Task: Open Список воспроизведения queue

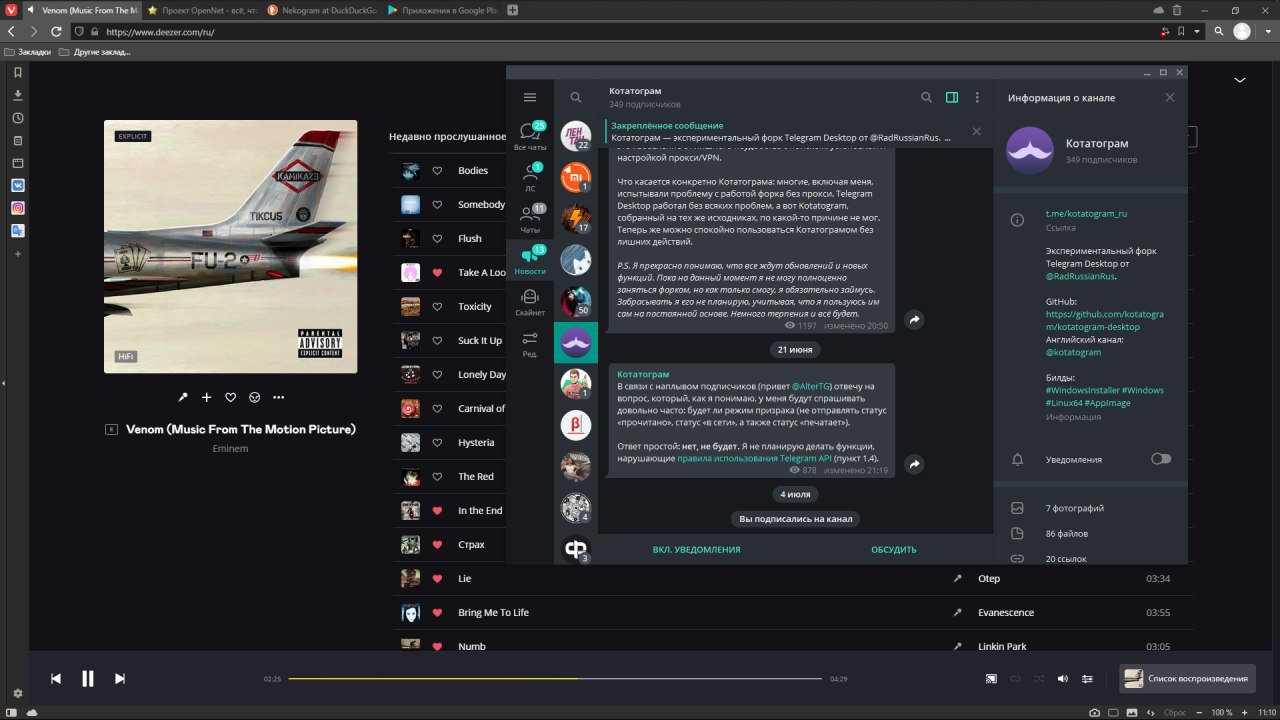Action: tap(1186, 679)
